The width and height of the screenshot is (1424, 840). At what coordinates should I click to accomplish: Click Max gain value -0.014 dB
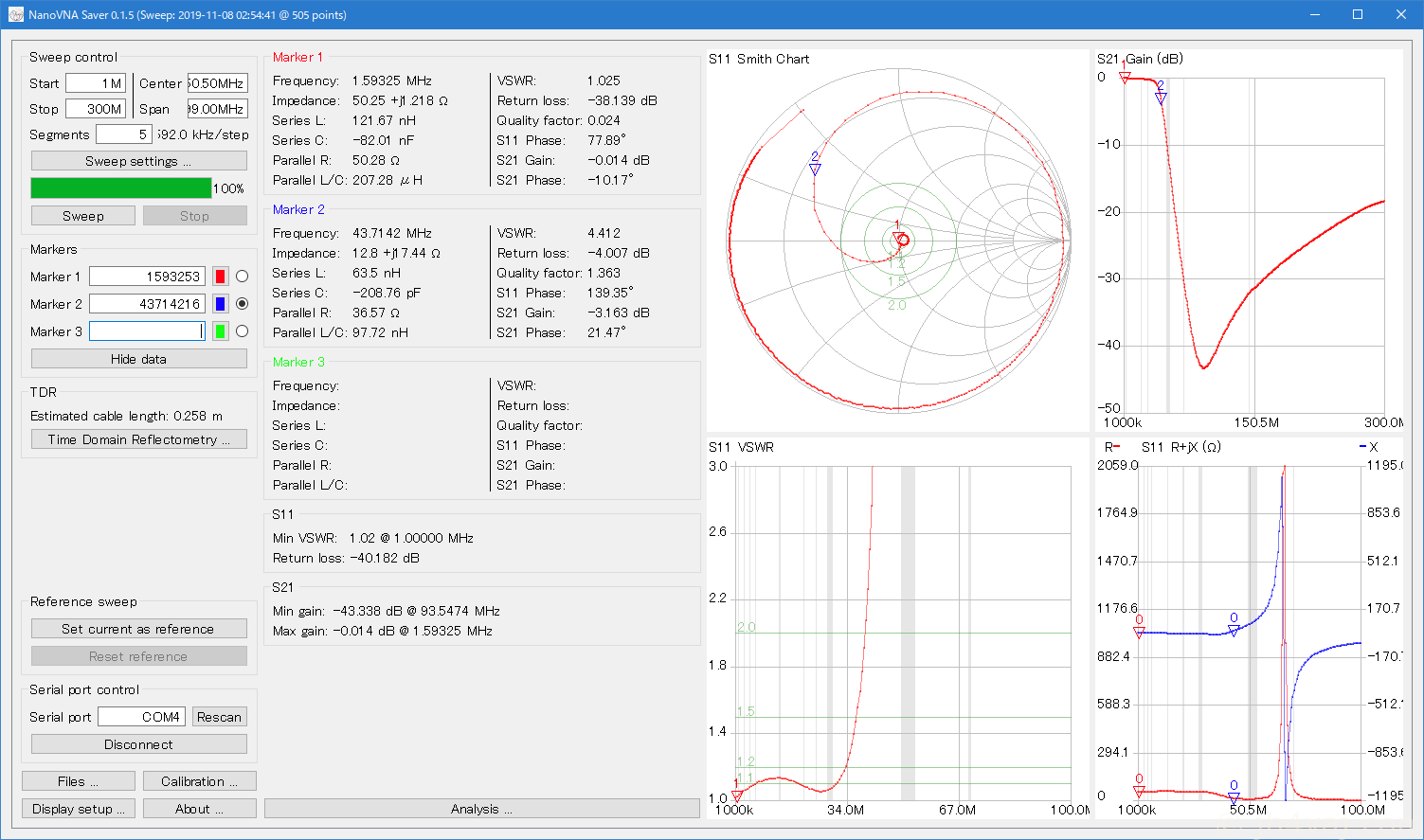[x=368, y=631]
